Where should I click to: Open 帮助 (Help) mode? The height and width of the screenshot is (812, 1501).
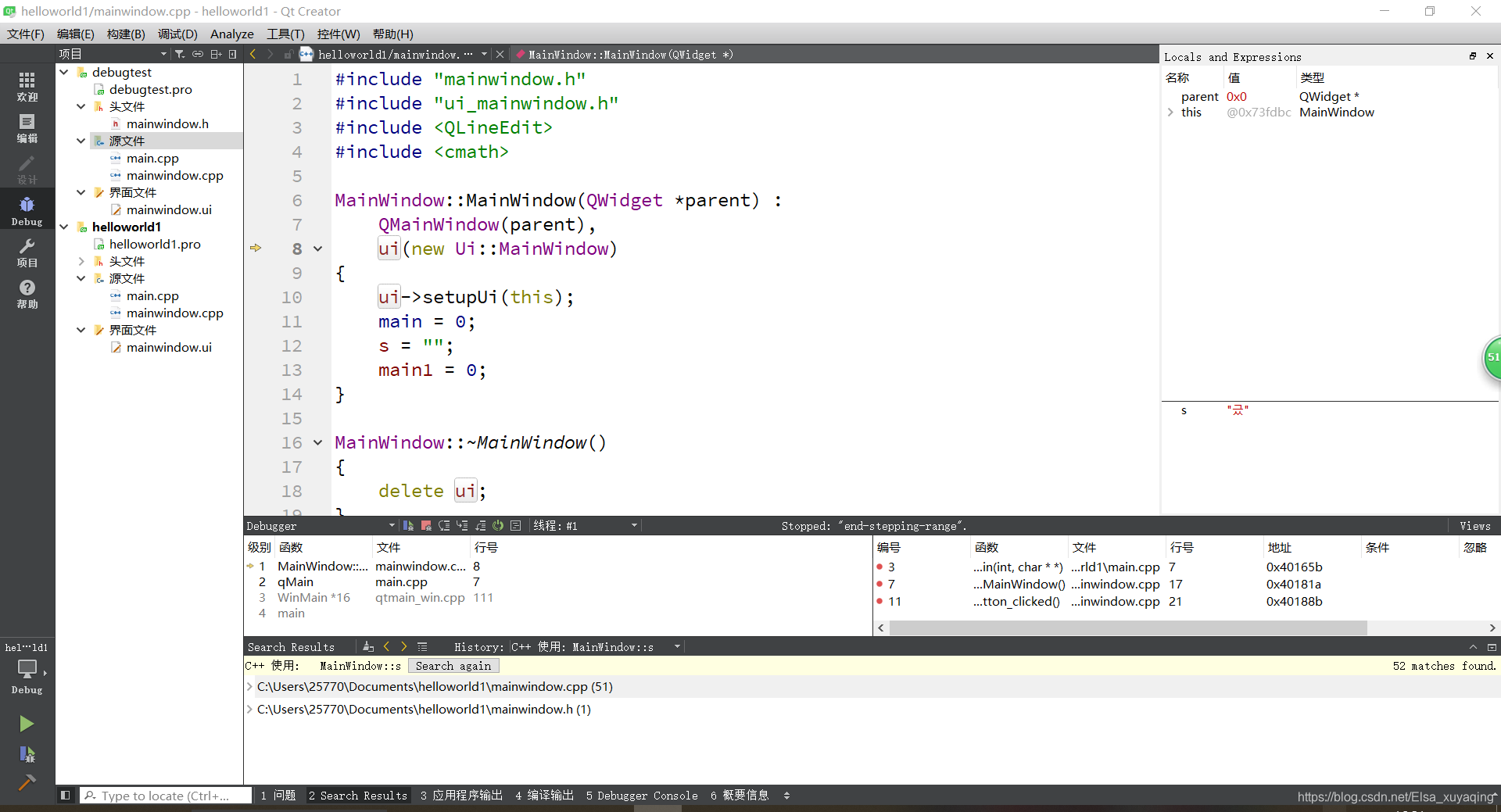(x=27, y=294)
